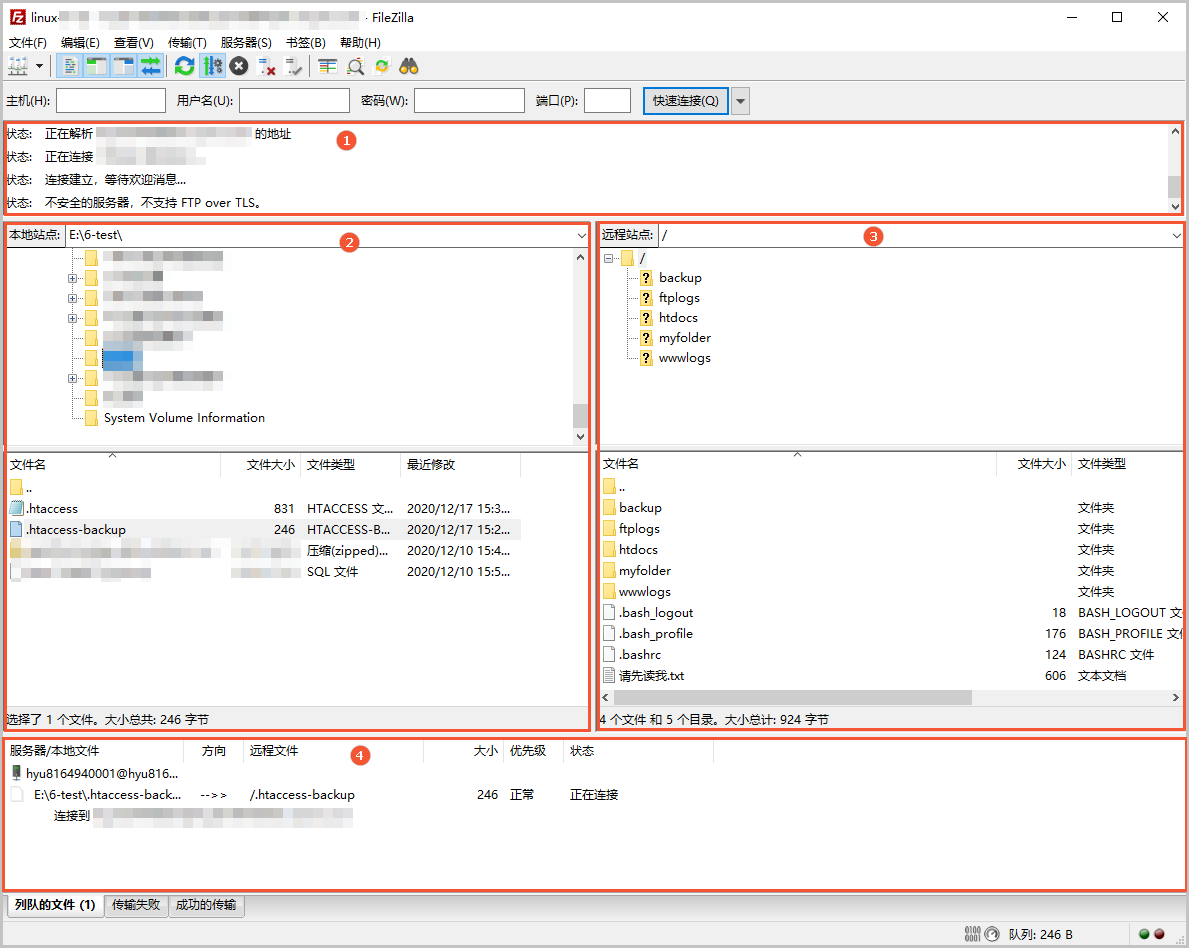Image resolution: width=1189 pixels, height=948 pixels.
Task: Switch to 成功的传输 tab
Action: [x=206, y=905]
